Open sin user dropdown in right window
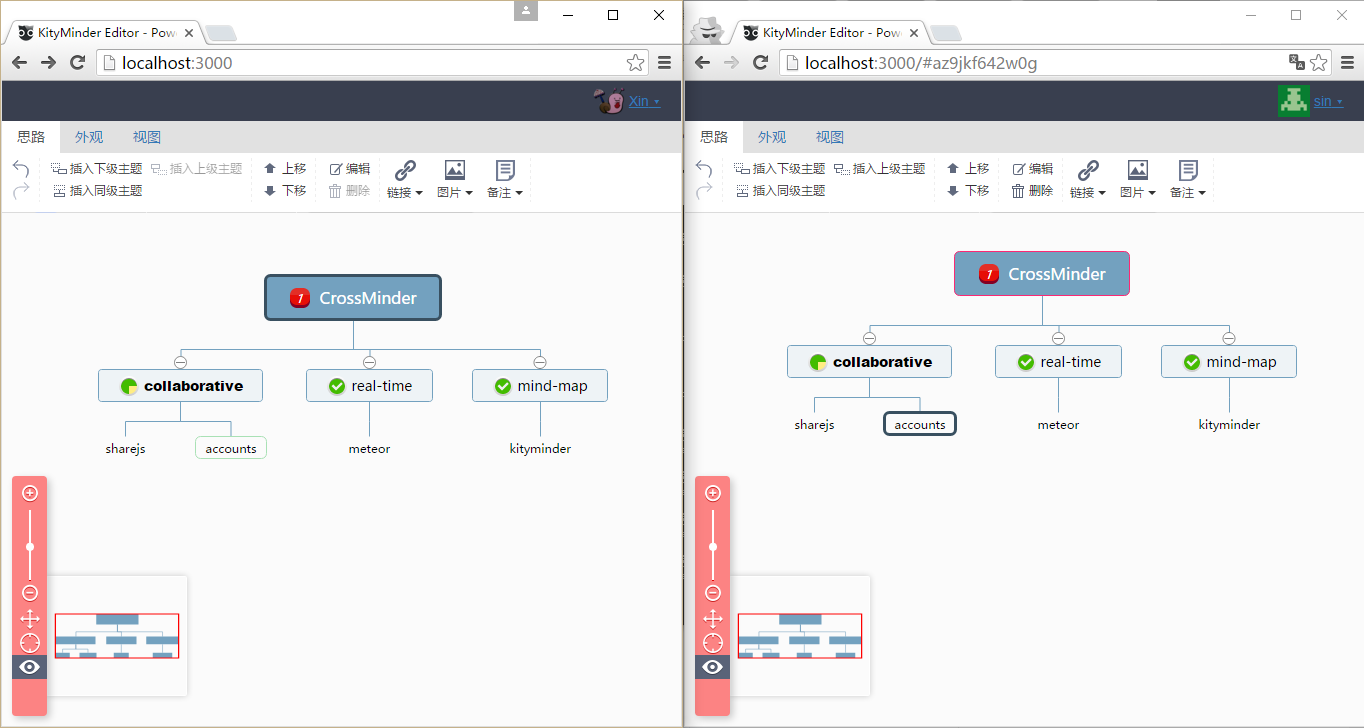The height and width of the screenshot is (728, 1364). (1328, 102)
